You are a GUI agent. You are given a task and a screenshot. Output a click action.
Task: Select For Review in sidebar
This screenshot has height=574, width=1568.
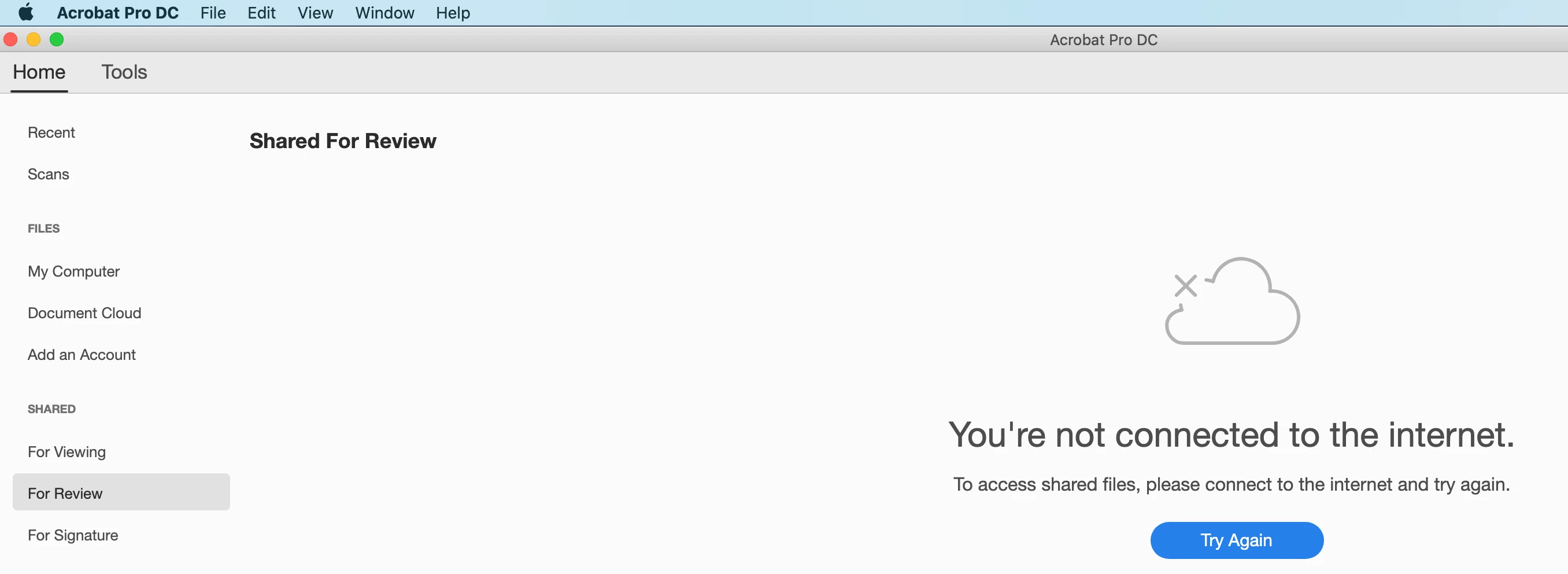(x=121, y=492)
